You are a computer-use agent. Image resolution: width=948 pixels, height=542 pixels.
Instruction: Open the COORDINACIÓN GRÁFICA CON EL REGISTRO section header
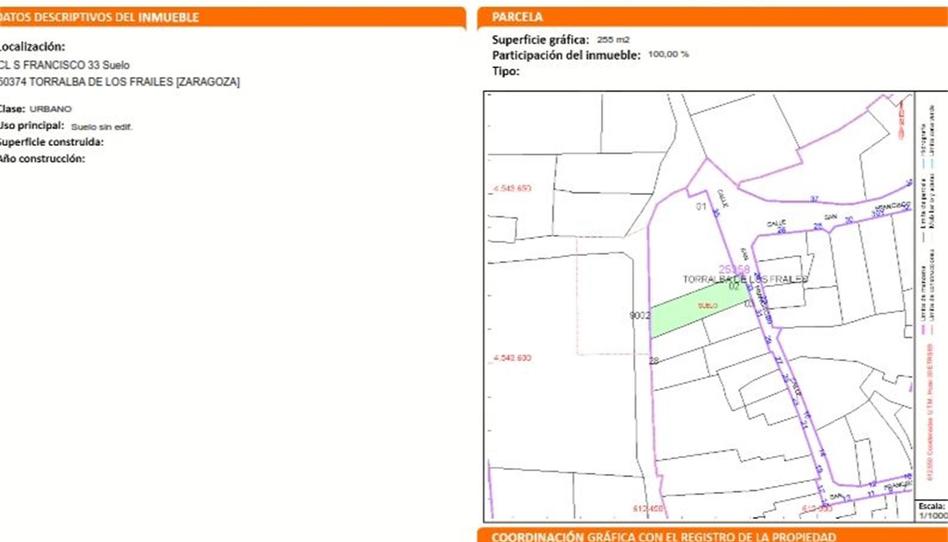(x=664, y=536)
